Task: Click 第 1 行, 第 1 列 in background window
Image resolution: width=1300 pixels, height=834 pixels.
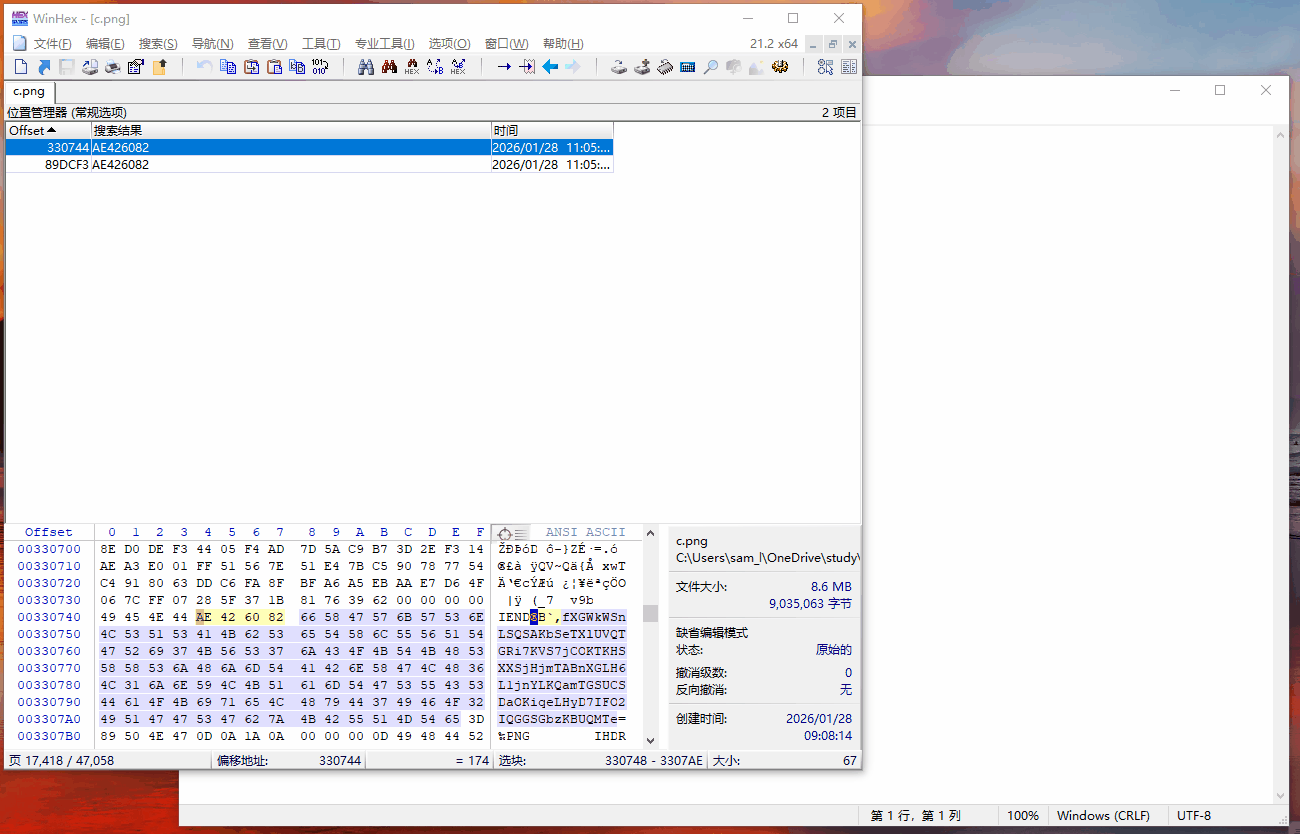Action: (x=916, y=816)
